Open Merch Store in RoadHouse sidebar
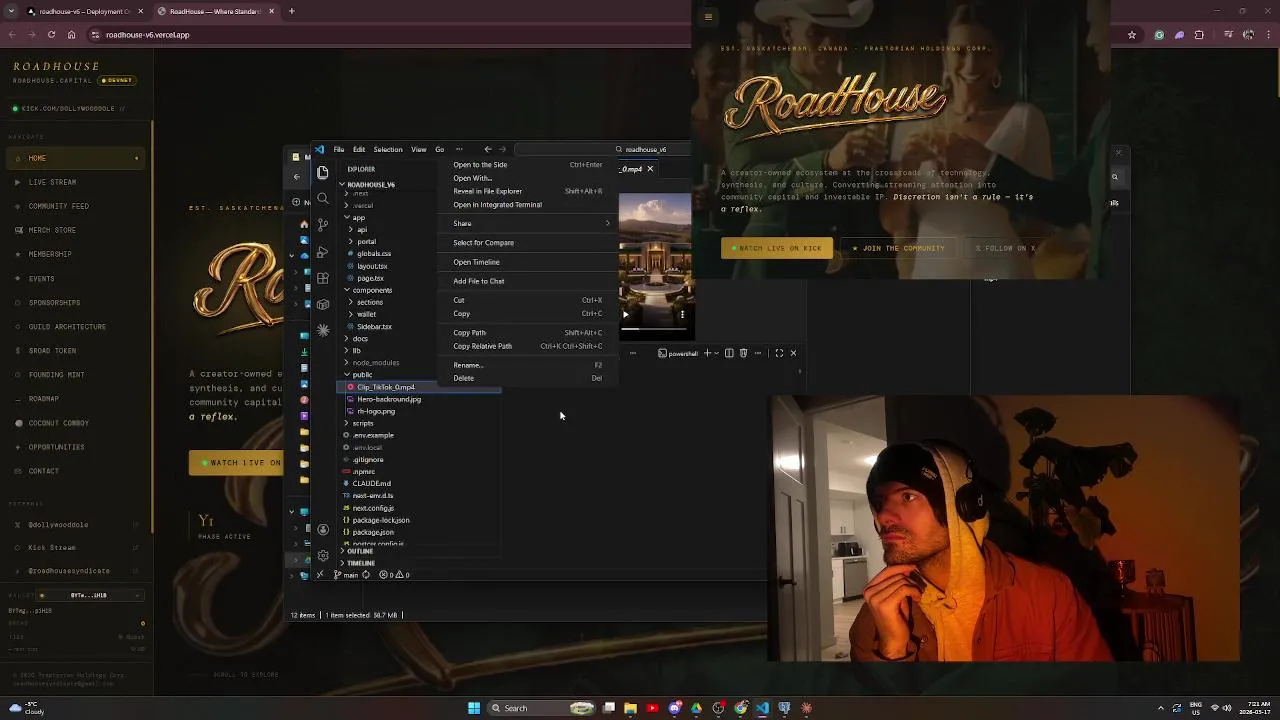This screenshot has height=720, width=1280. (x=52, y=230)
